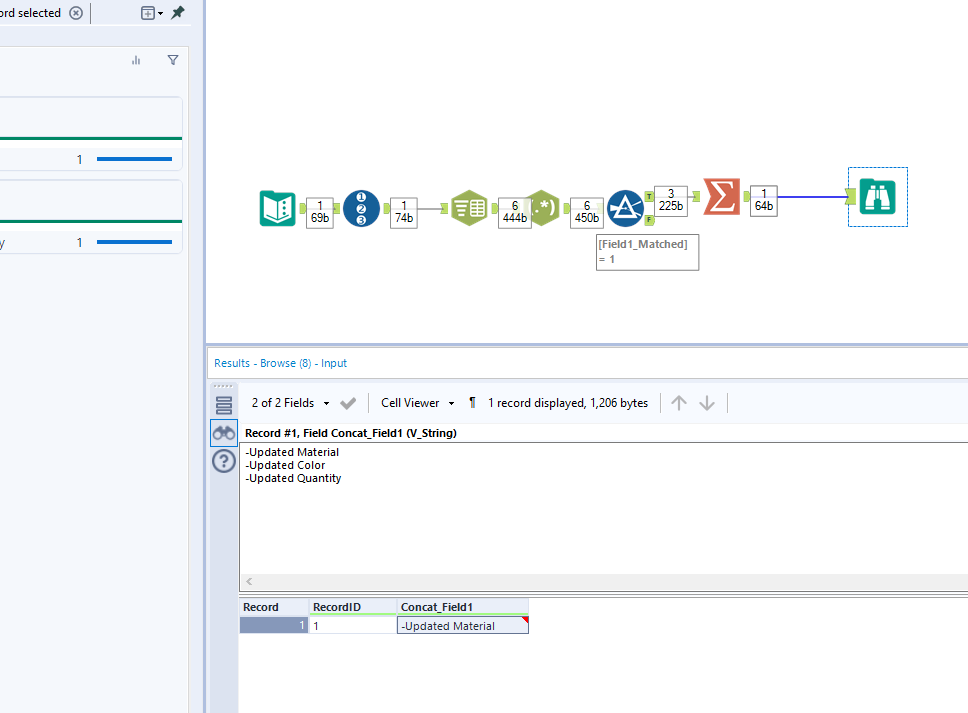Screen dimensions: 968x713
Task: Click the Results - Browse (8) - Input tab
Action: [x=279, y=363]
